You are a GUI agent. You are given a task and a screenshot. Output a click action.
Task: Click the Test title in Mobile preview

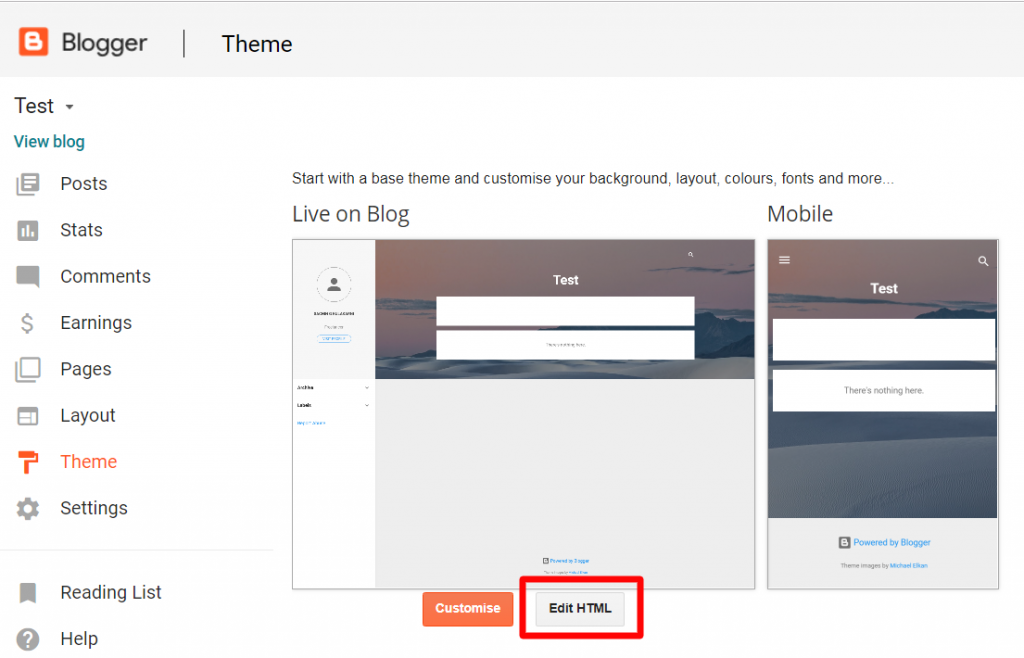pyautogui.click(x=884, y=289)
